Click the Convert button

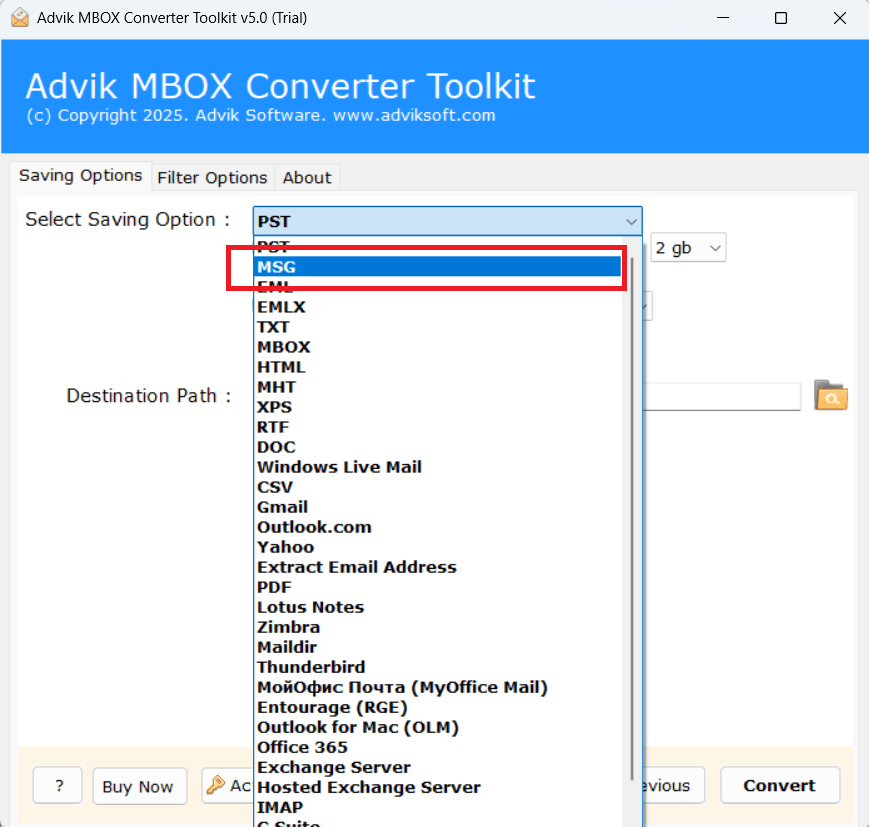(x=780, y=785)
